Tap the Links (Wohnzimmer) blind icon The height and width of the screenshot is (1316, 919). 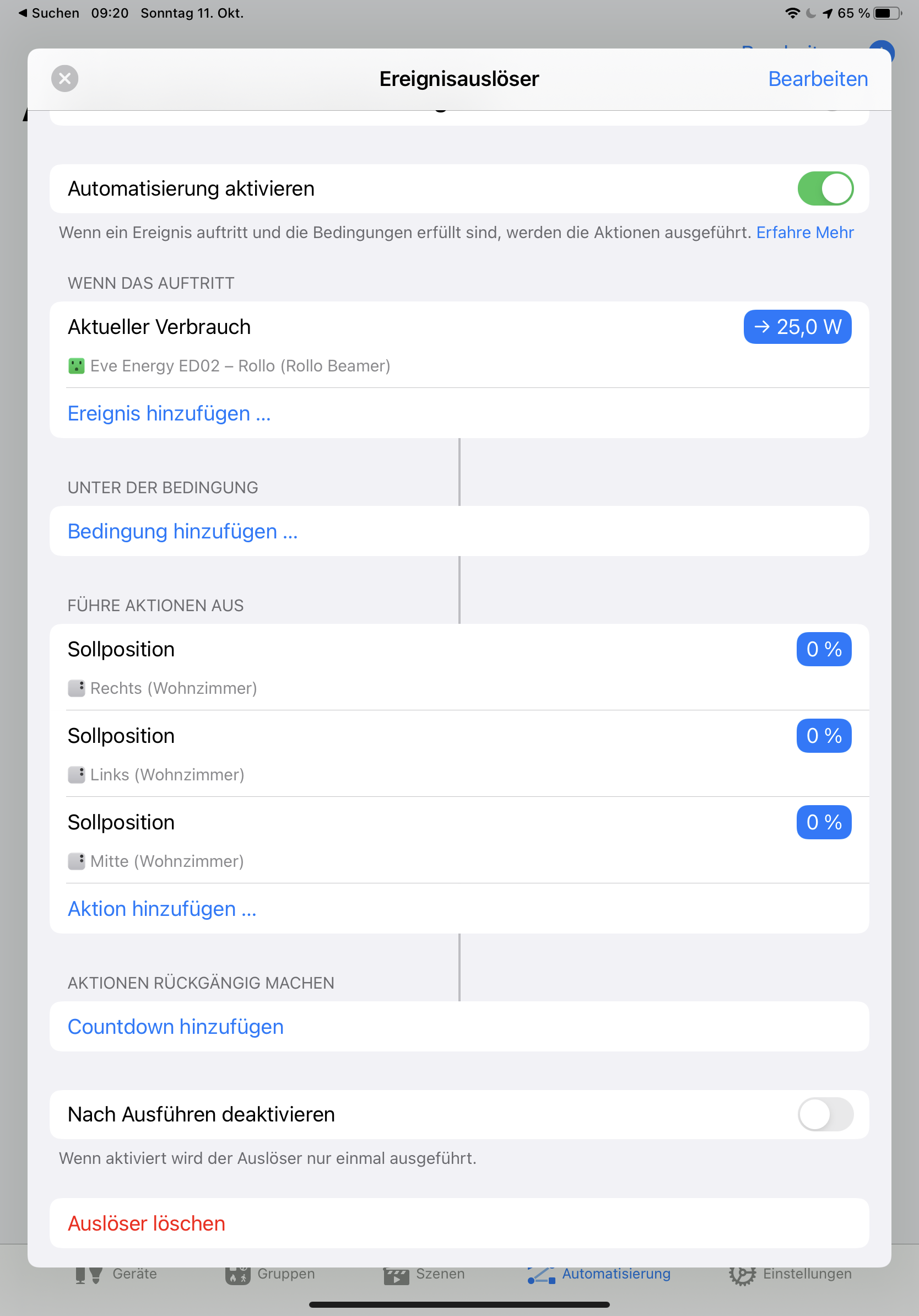(76, 774)
